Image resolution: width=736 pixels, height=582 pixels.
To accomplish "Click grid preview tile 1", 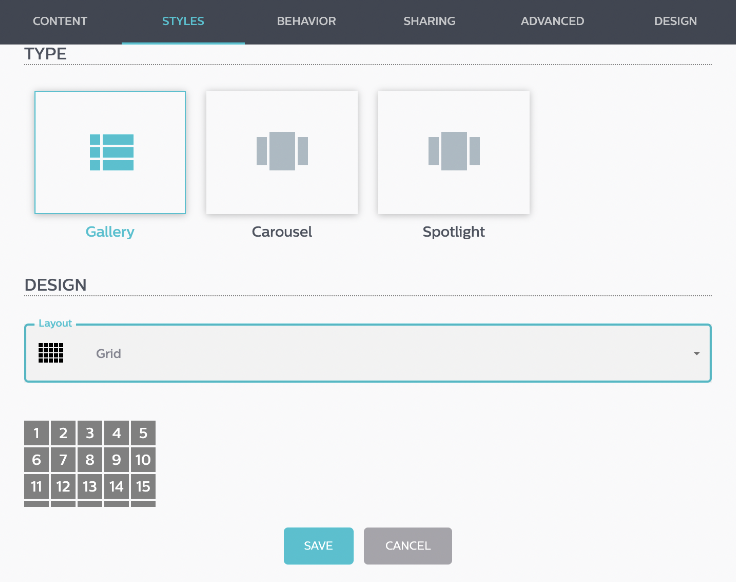I will (37, 433).
